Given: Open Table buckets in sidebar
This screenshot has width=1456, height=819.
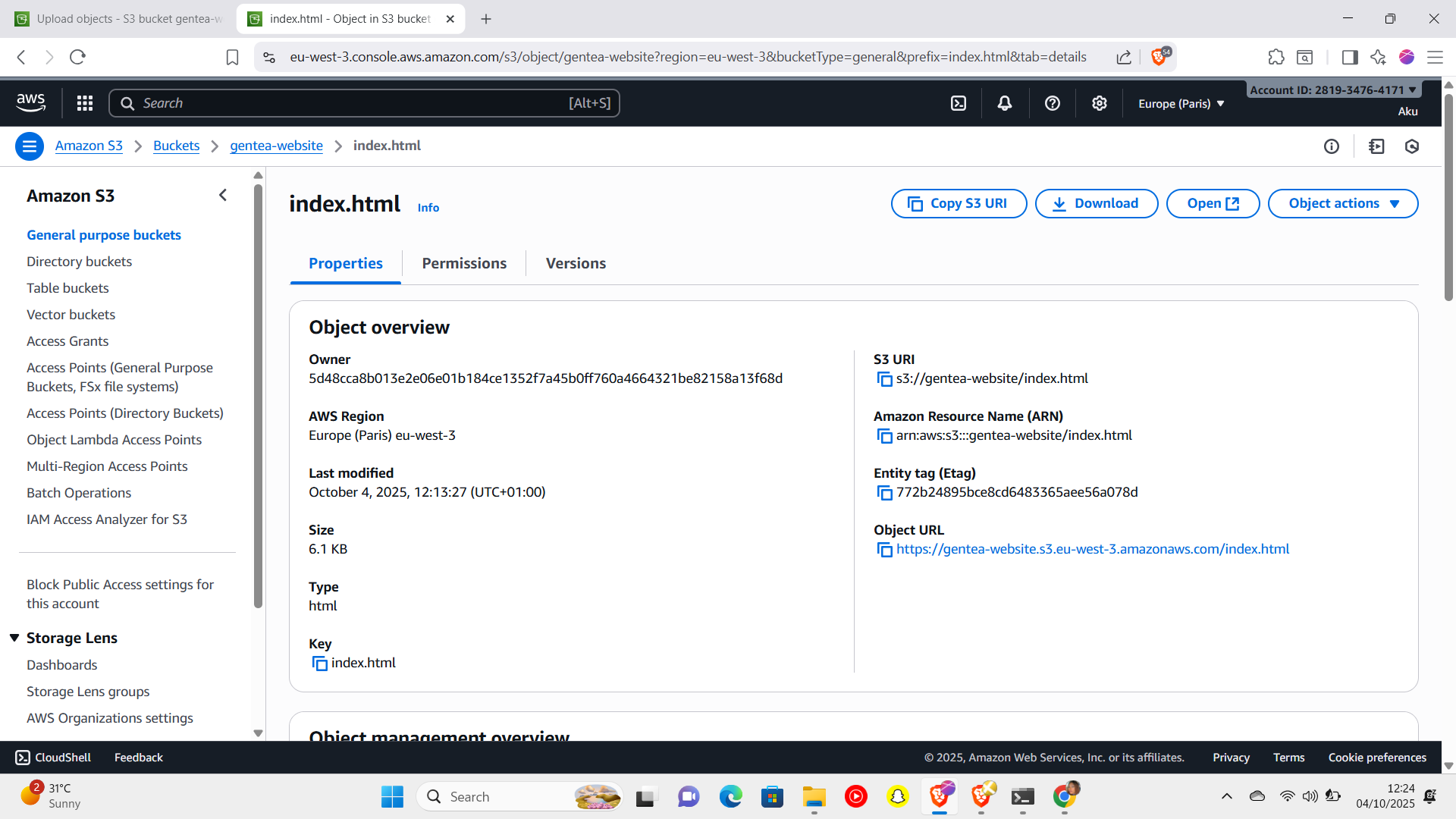Looking at the screenshot, I should click(67, 288).
